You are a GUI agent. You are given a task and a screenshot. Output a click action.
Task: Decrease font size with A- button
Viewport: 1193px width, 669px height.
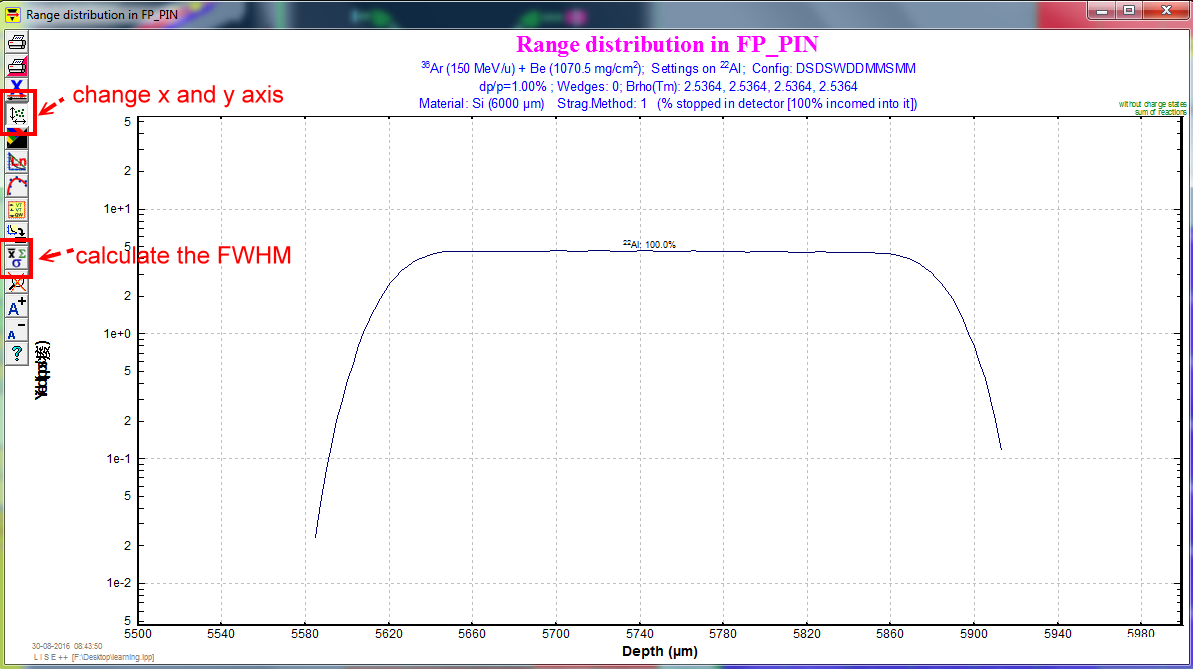[17, 331]
